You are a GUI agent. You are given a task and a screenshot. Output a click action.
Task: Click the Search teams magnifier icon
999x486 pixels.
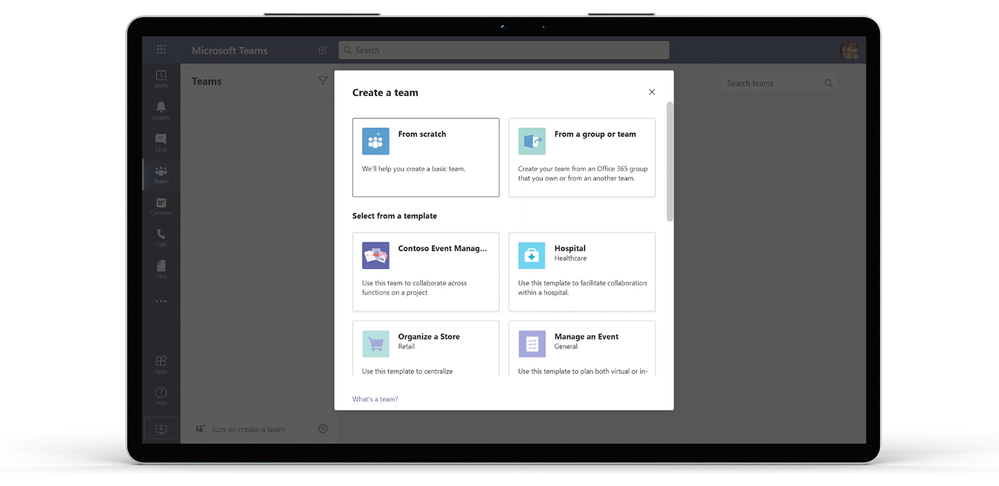pyautogui.click(x=828, y=83)
